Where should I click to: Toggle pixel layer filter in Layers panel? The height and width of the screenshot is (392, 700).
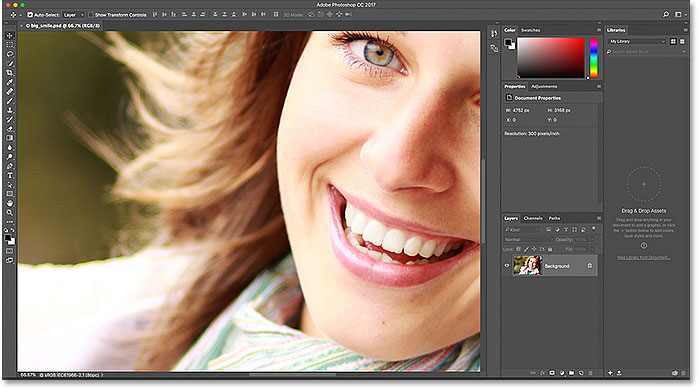(549, 229)
